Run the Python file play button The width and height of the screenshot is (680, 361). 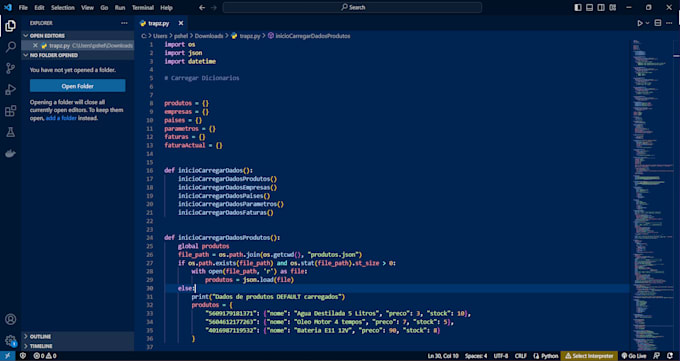640,23
